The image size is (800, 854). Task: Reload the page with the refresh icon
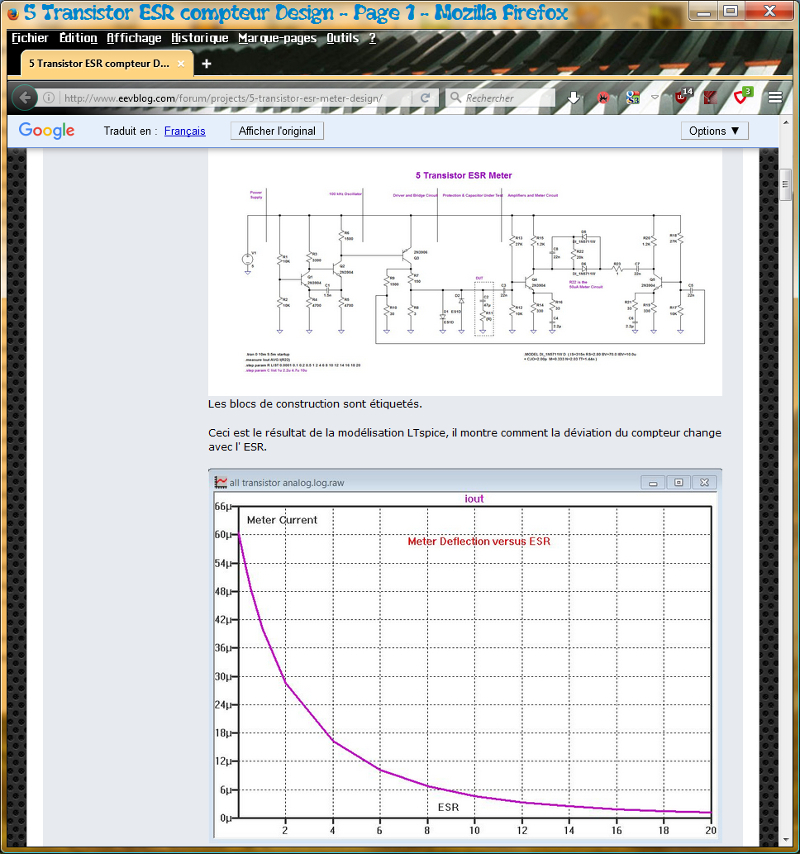pos(425,98)
